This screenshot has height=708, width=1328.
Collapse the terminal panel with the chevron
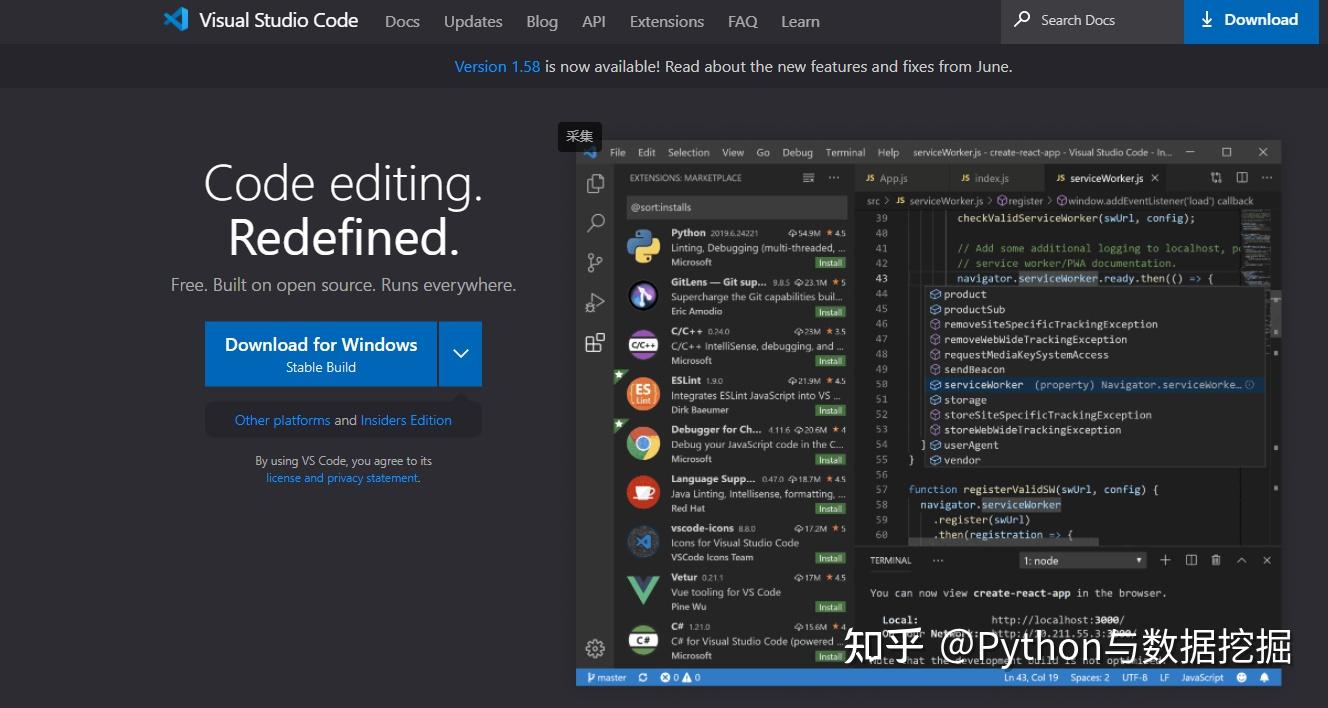1240,559
